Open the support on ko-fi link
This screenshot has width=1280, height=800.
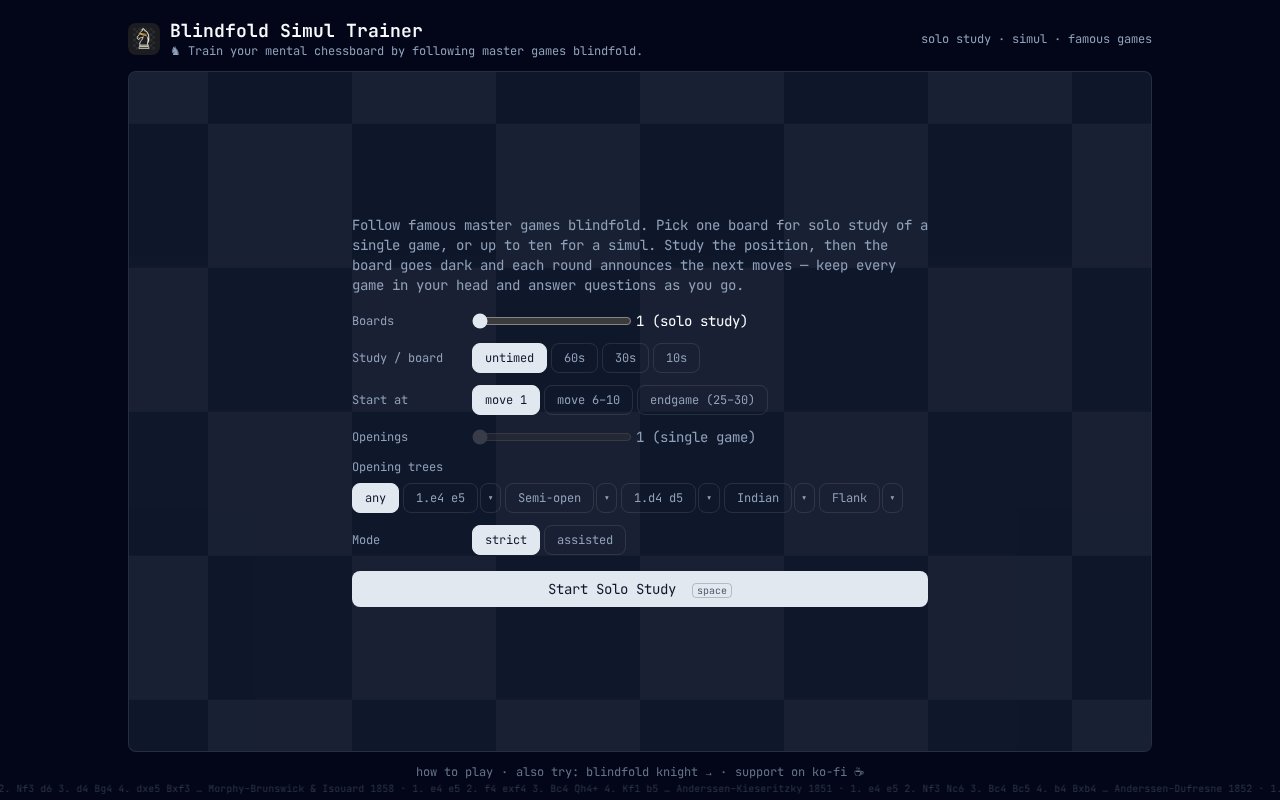799,772
